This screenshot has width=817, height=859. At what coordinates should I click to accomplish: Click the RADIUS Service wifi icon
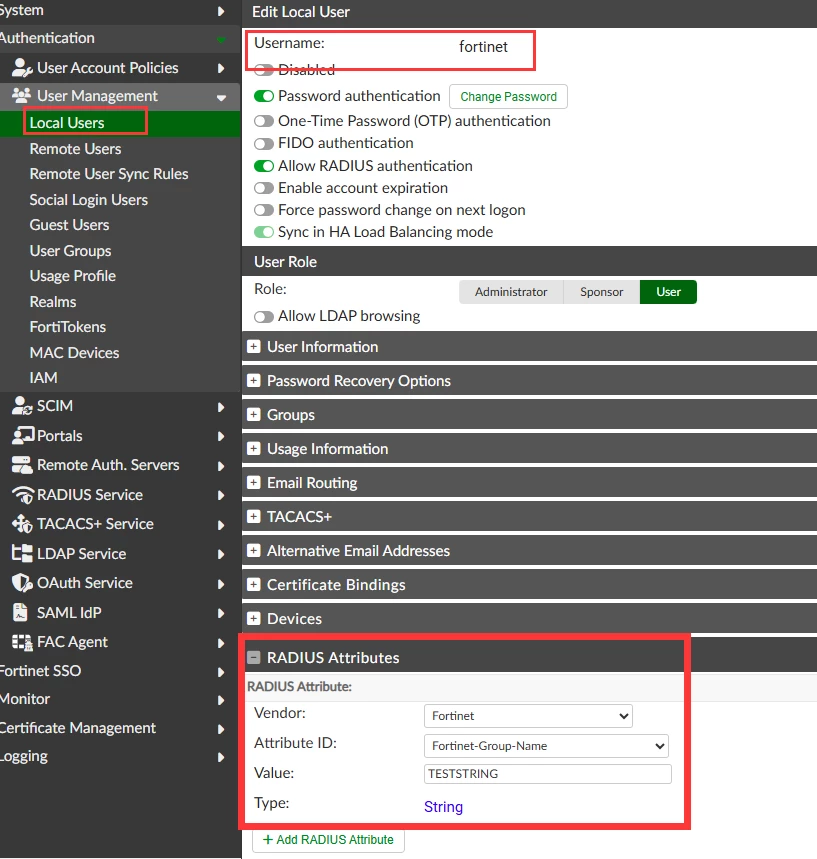pyautogui.click(x=23, y=495)
